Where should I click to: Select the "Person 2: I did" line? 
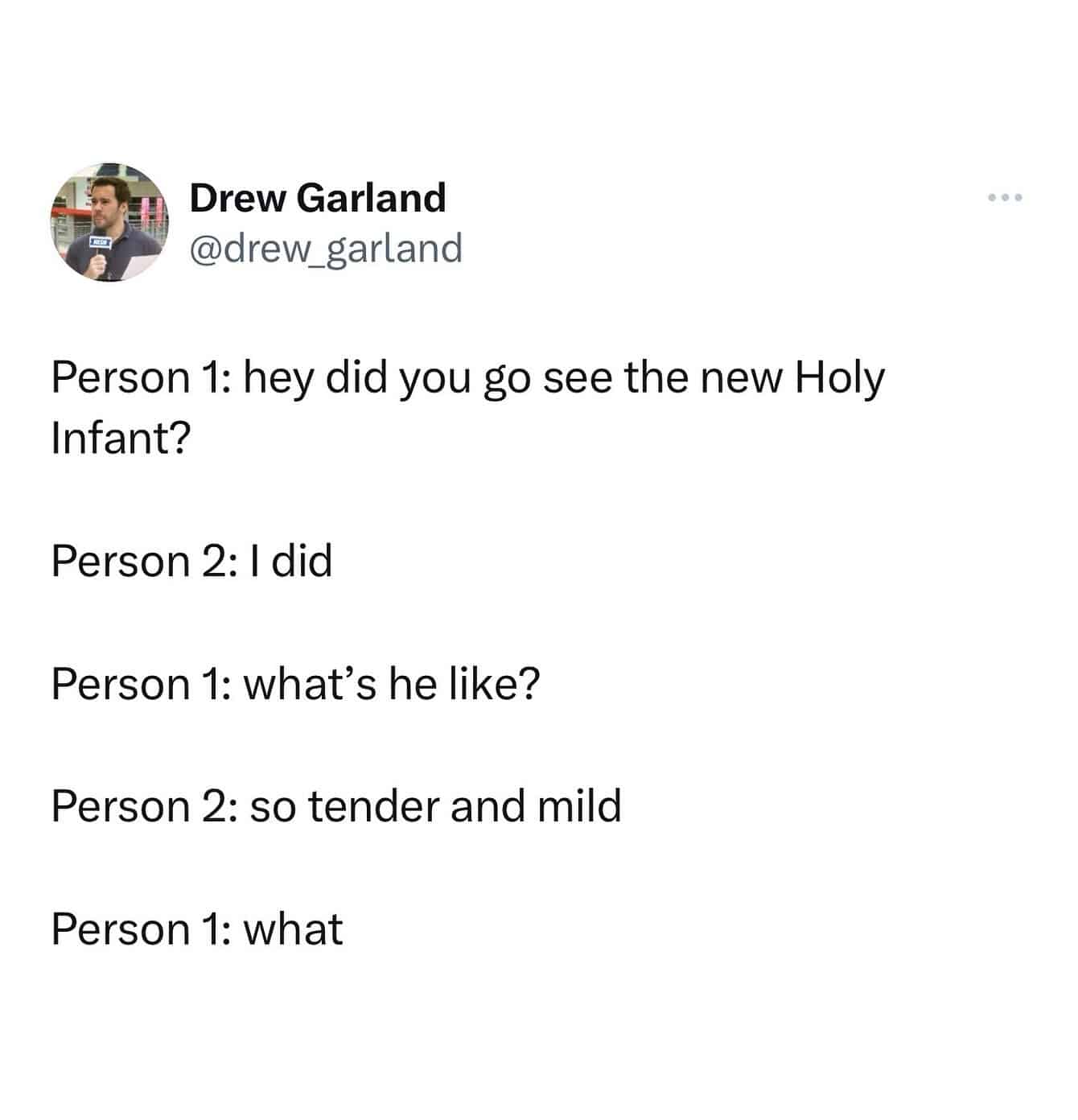pos(191,561)
